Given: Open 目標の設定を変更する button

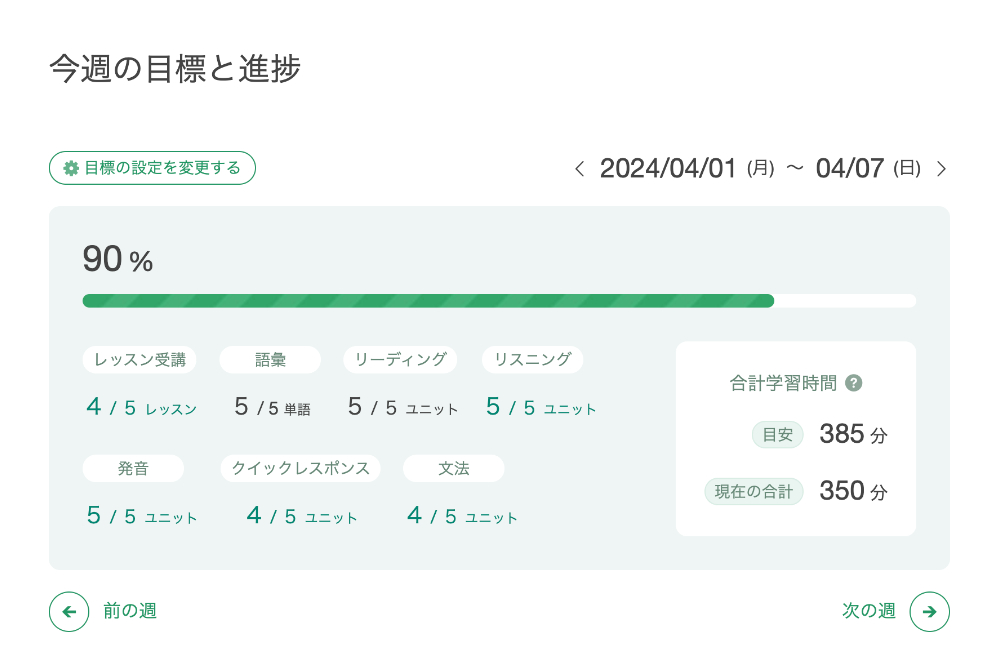Looking at the screenshot, I should [152, 168].
